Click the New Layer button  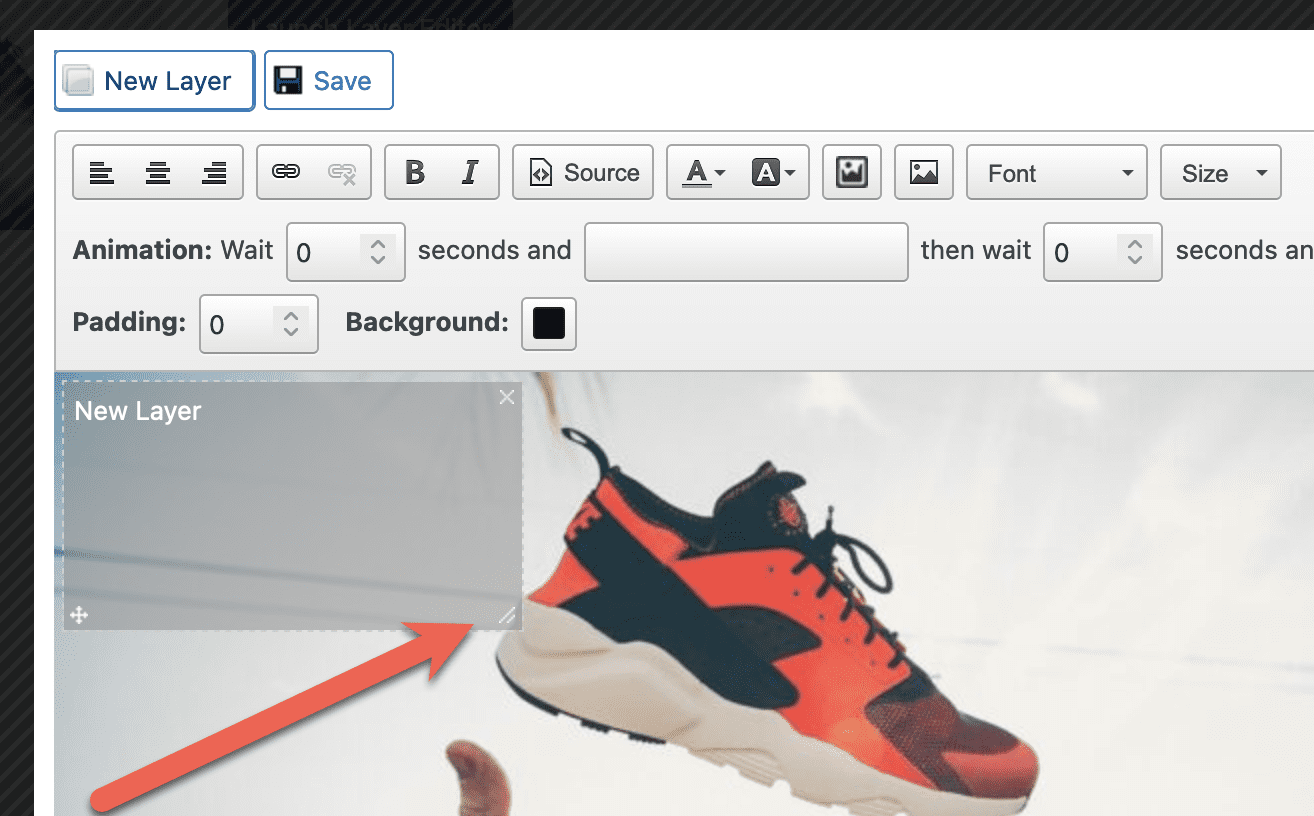pyautogui.click(x=154, y=81)
